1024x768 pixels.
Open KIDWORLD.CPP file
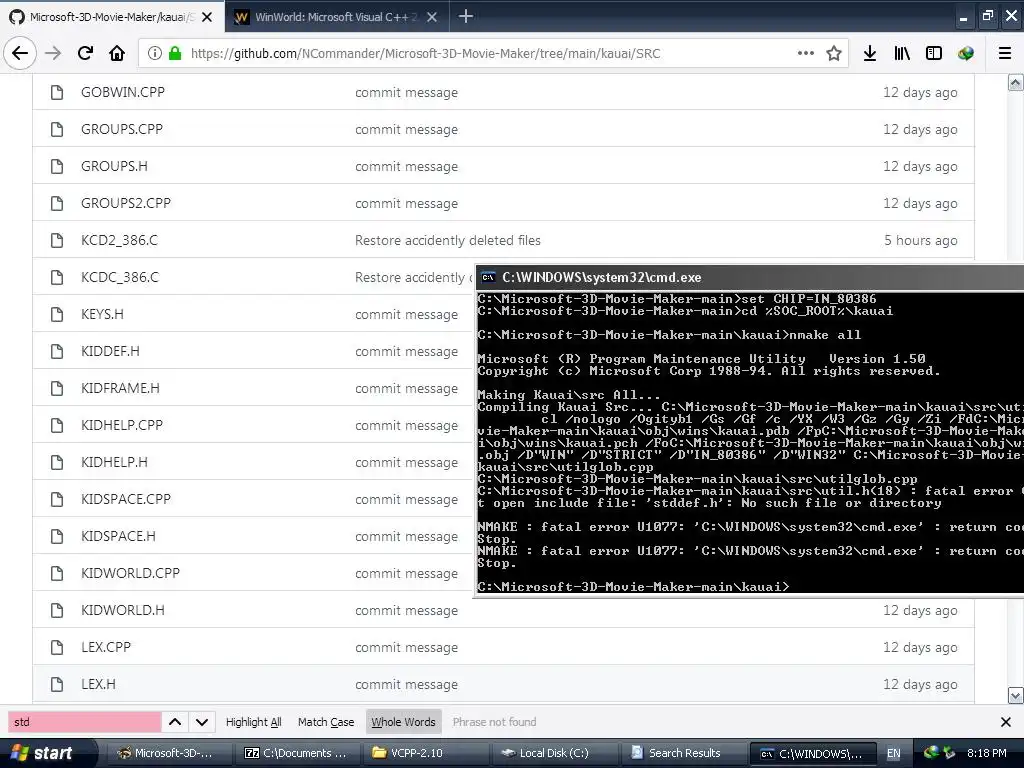130,573
